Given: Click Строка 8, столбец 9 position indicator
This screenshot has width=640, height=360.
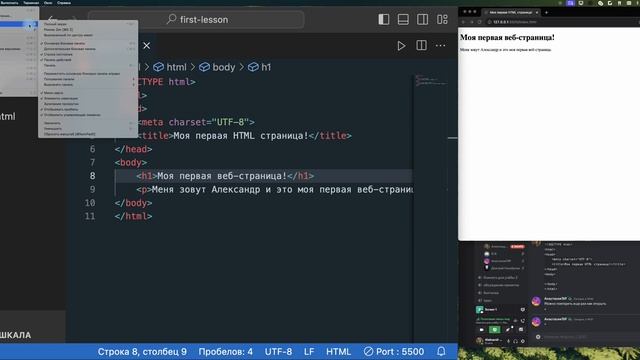Looking at the screenshot, I should click(142, 351).
